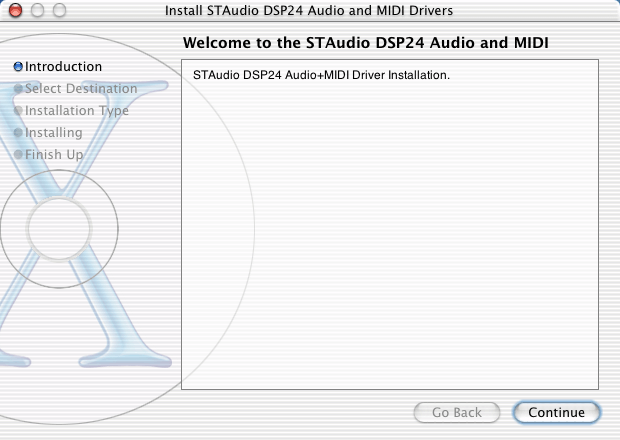Click the Continue button
This screenshot has width=620, height=440.
click(x=556, y=412)
